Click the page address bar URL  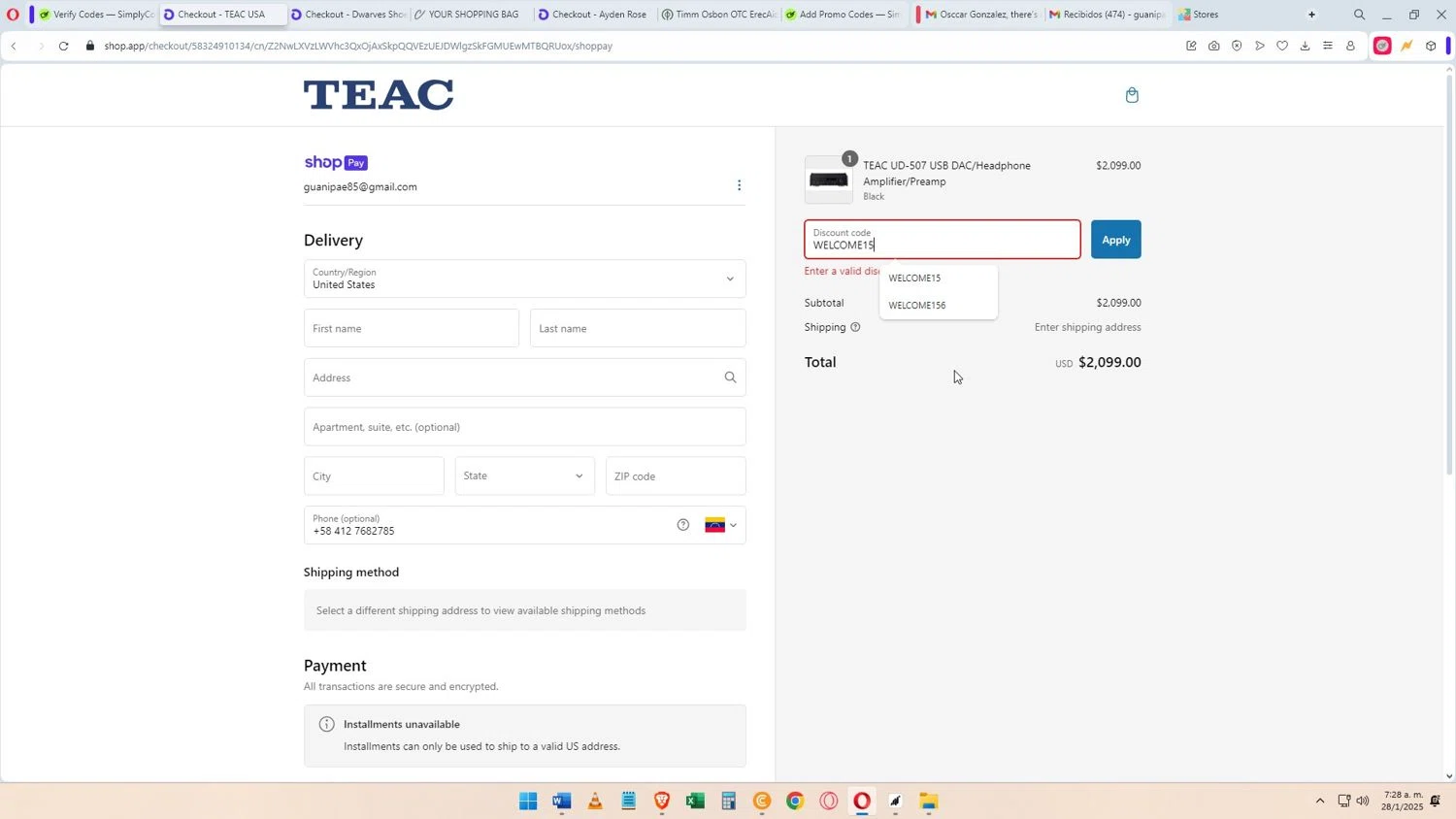coord(358,46)
